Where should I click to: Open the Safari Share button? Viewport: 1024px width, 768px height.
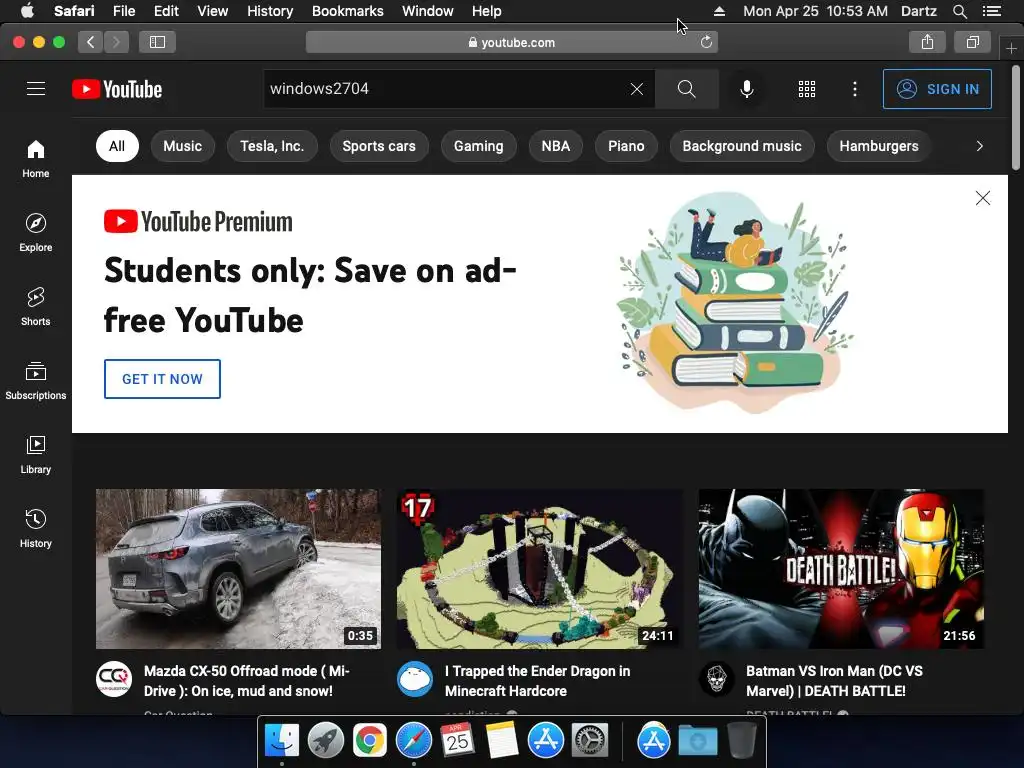[927, 42]
